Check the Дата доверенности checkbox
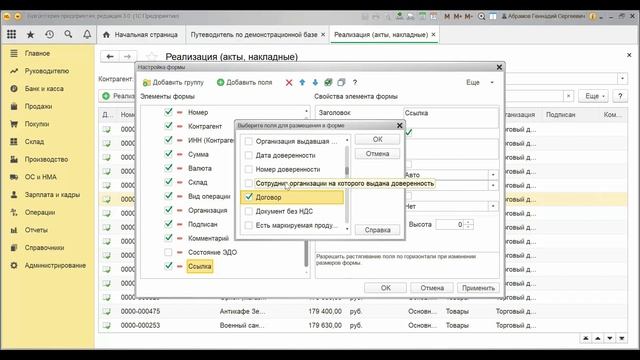Image resolution: width=640 pixels, height=360 pixels. click(248, 155)
